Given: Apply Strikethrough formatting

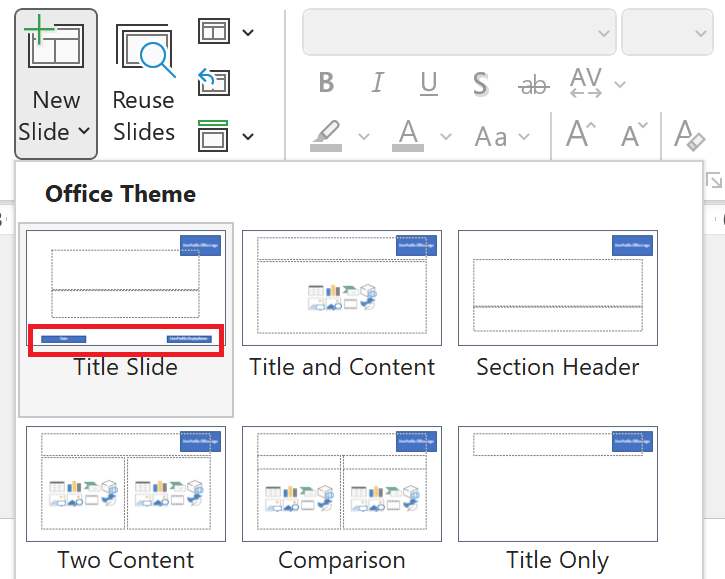Looking at the screenshot, I should point(534,85).
